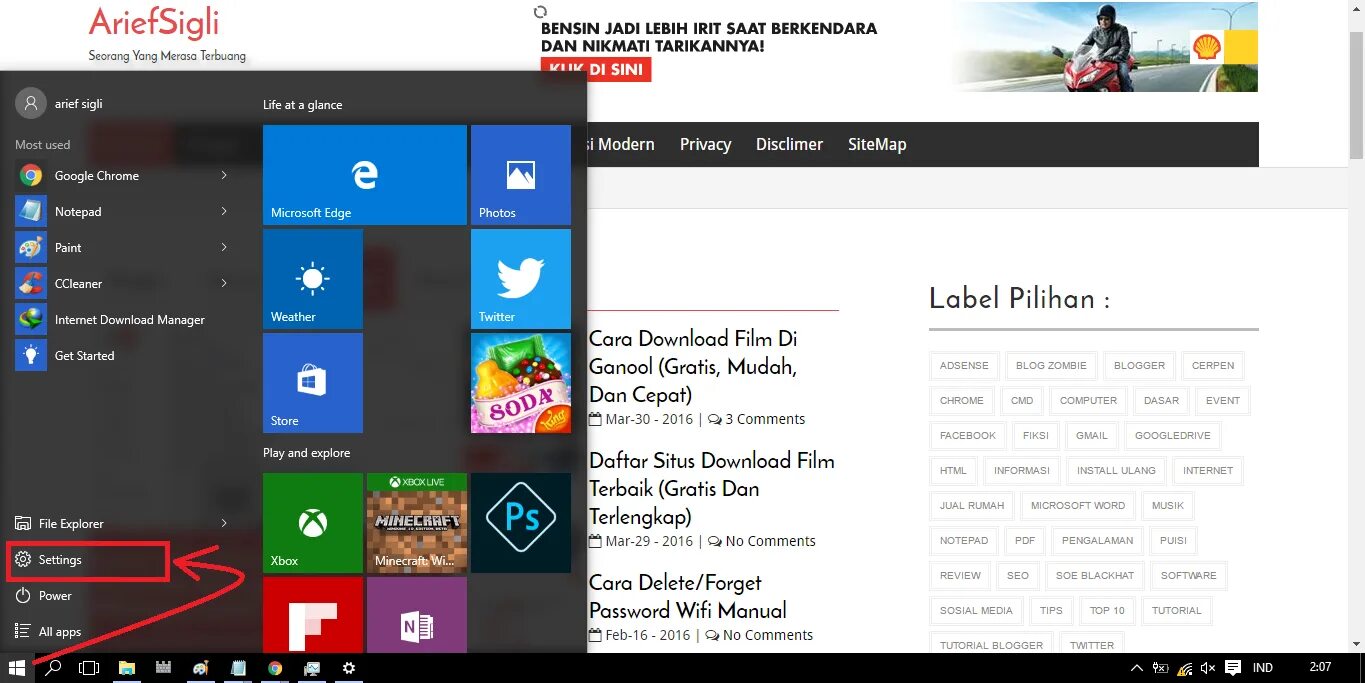Open Task View on the taskbar
Viewport: 1365px width, 683px height.
[89, 668]
